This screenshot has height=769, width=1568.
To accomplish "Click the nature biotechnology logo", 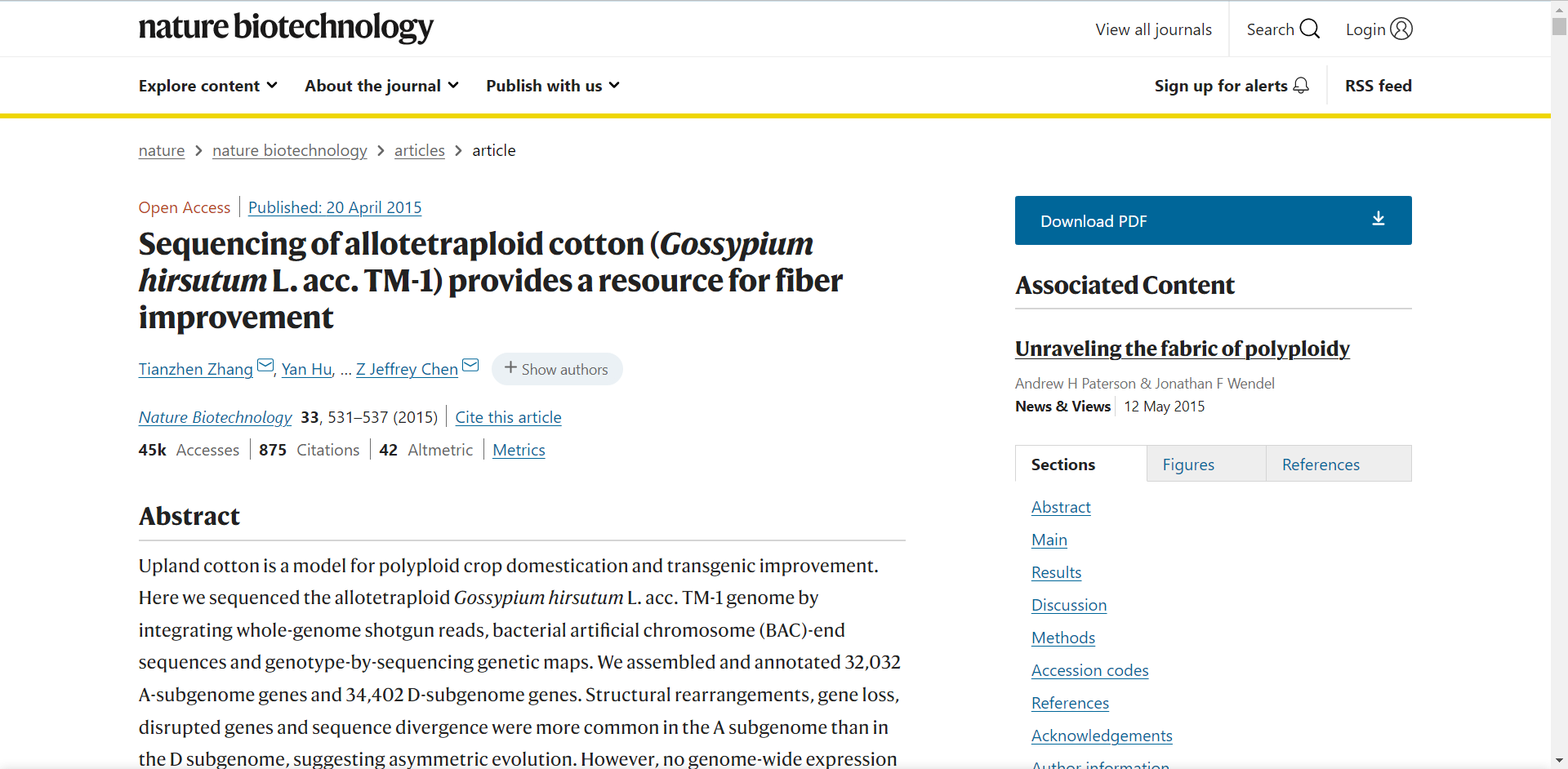I will point(286,27).
